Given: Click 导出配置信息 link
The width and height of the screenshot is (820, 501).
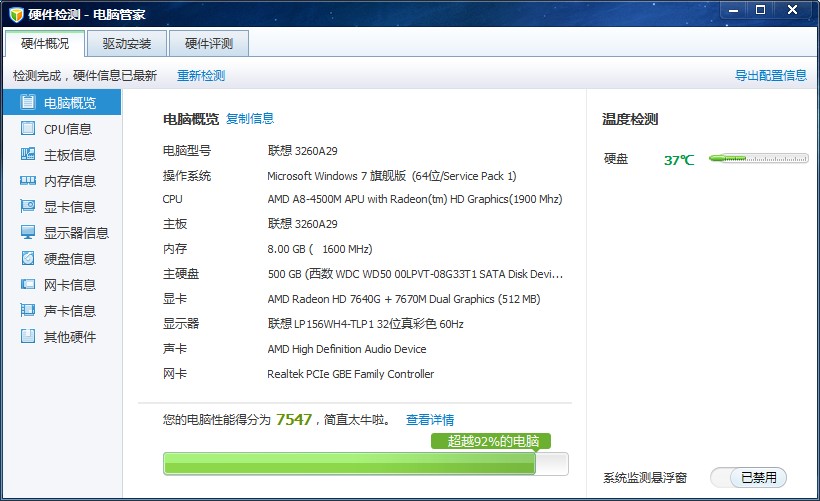Looking at the screenshot, I should pyautogui.click(x=771, y=75).
